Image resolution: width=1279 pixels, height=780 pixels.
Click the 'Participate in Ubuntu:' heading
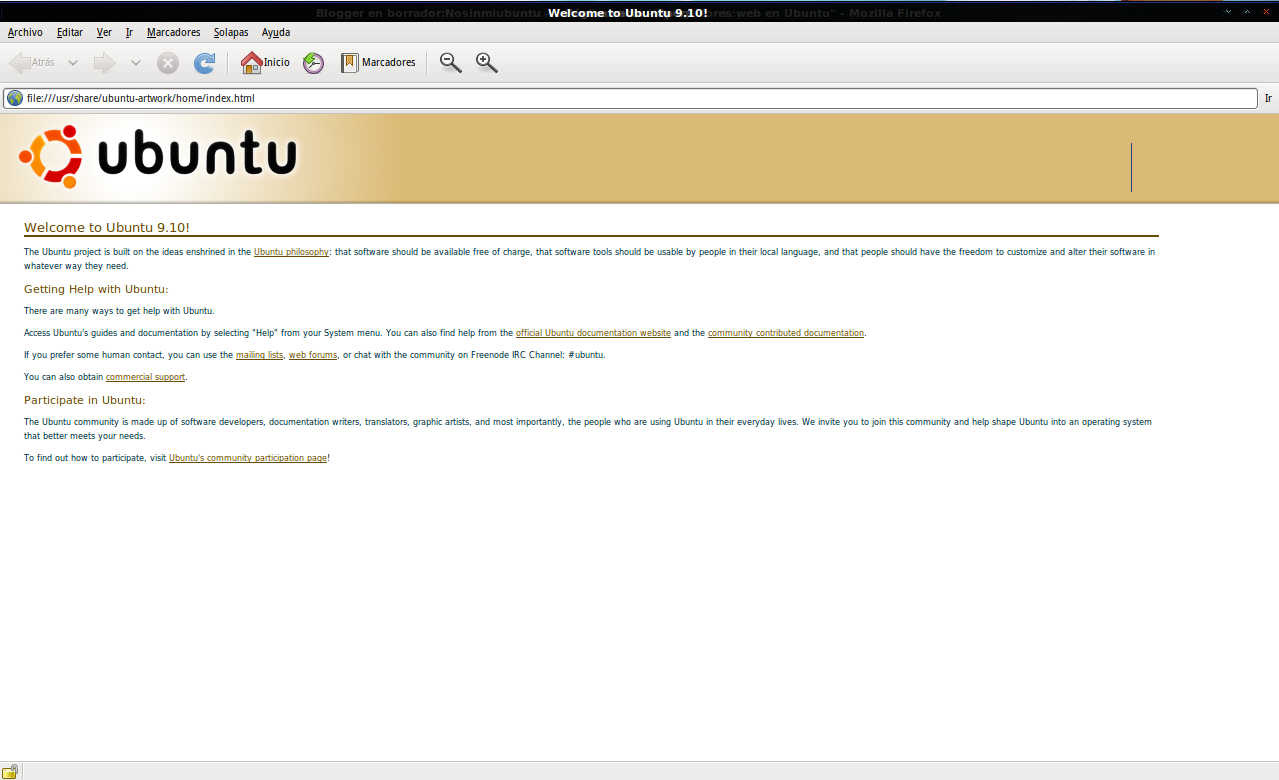pos(85,400)
